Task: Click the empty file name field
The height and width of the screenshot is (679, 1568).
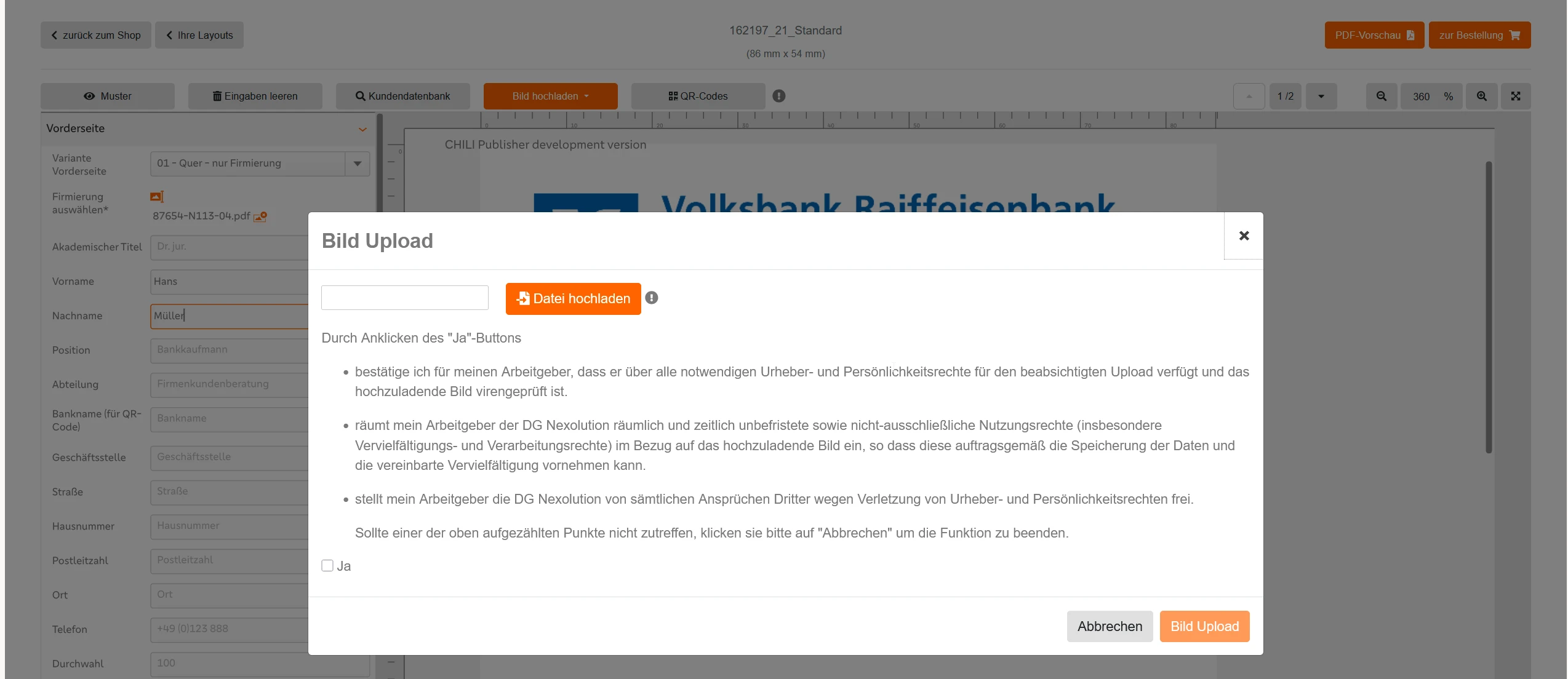Action: [x=404, y=298]
